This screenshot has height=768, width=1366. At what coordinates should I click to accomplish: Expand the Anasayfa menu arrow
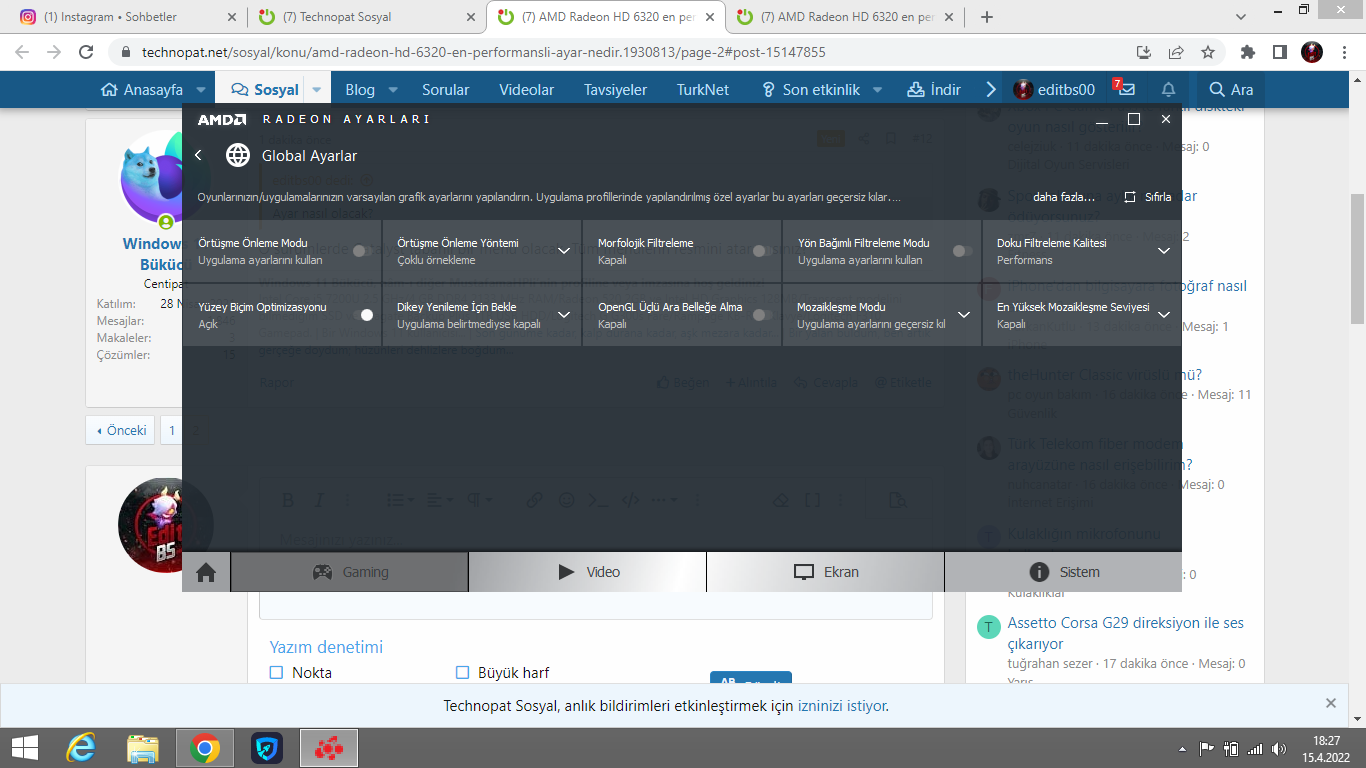pyautogui.click(x=201, y=89)
